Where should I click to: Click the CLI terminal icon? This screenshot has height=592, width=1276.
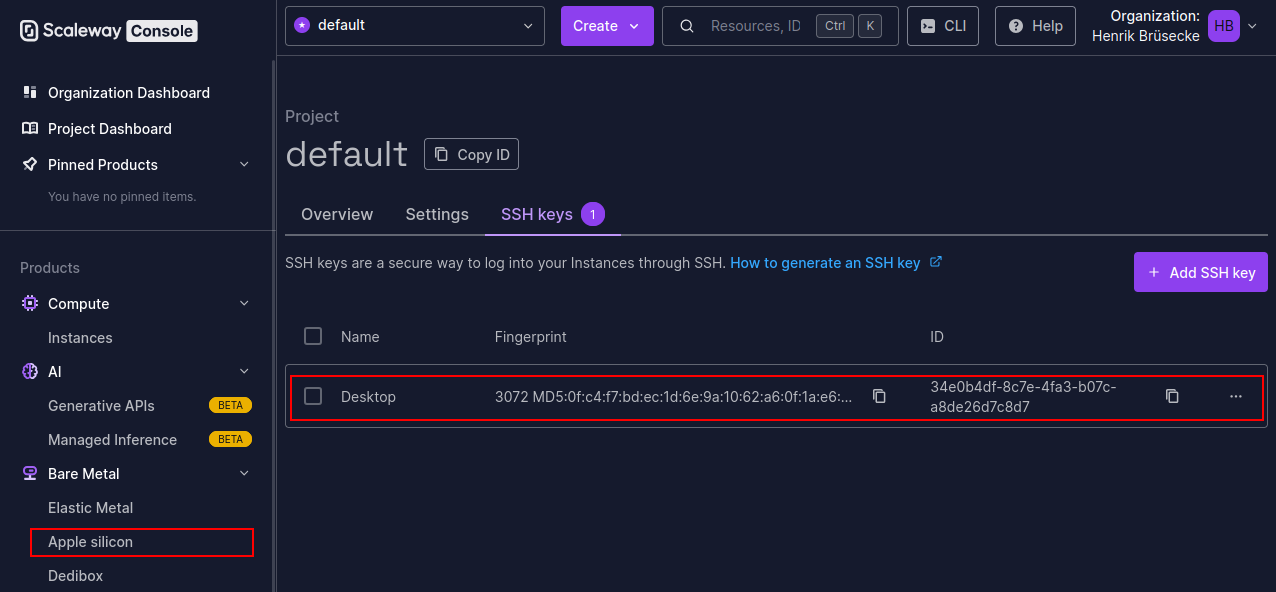tap(928, 26)
